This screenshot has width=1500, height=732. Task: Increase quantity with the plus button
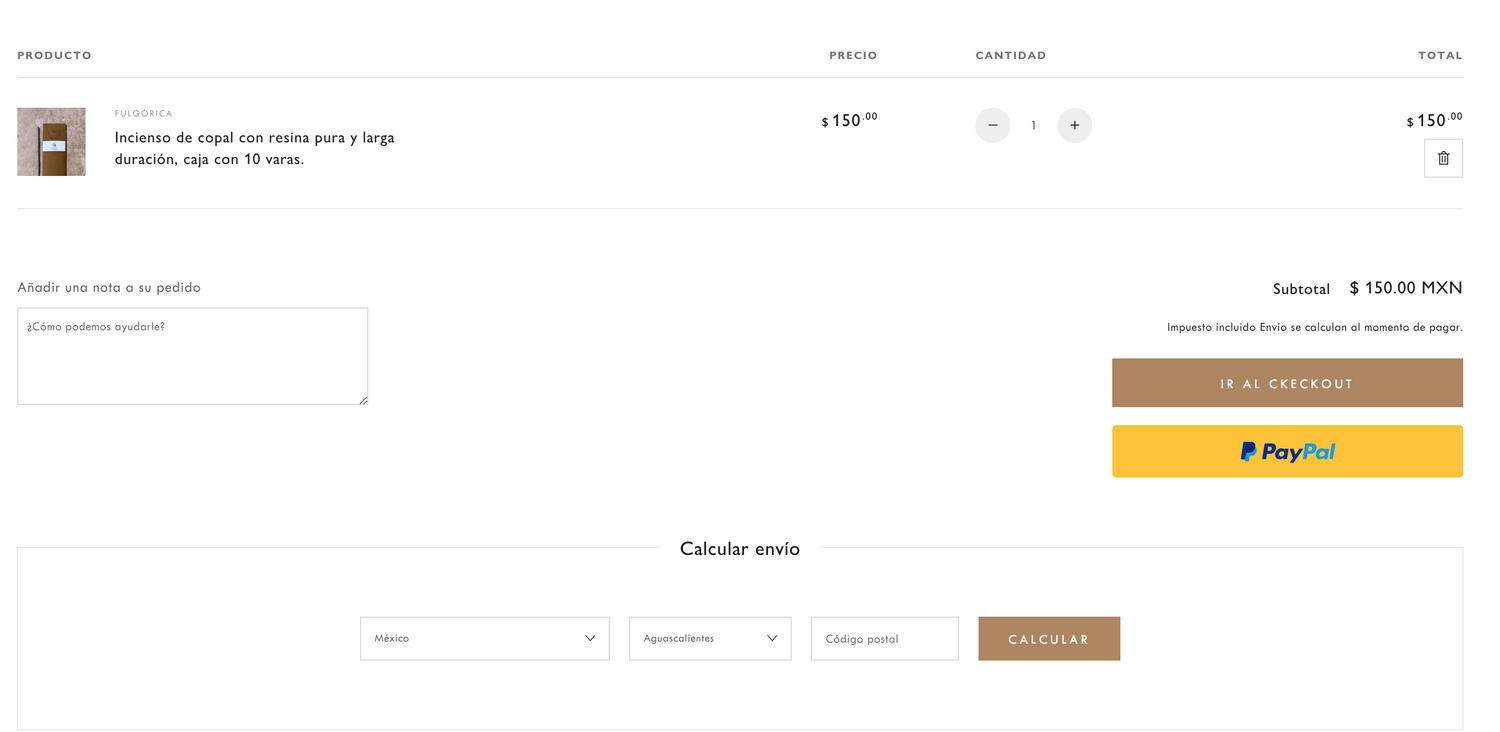1074,125
